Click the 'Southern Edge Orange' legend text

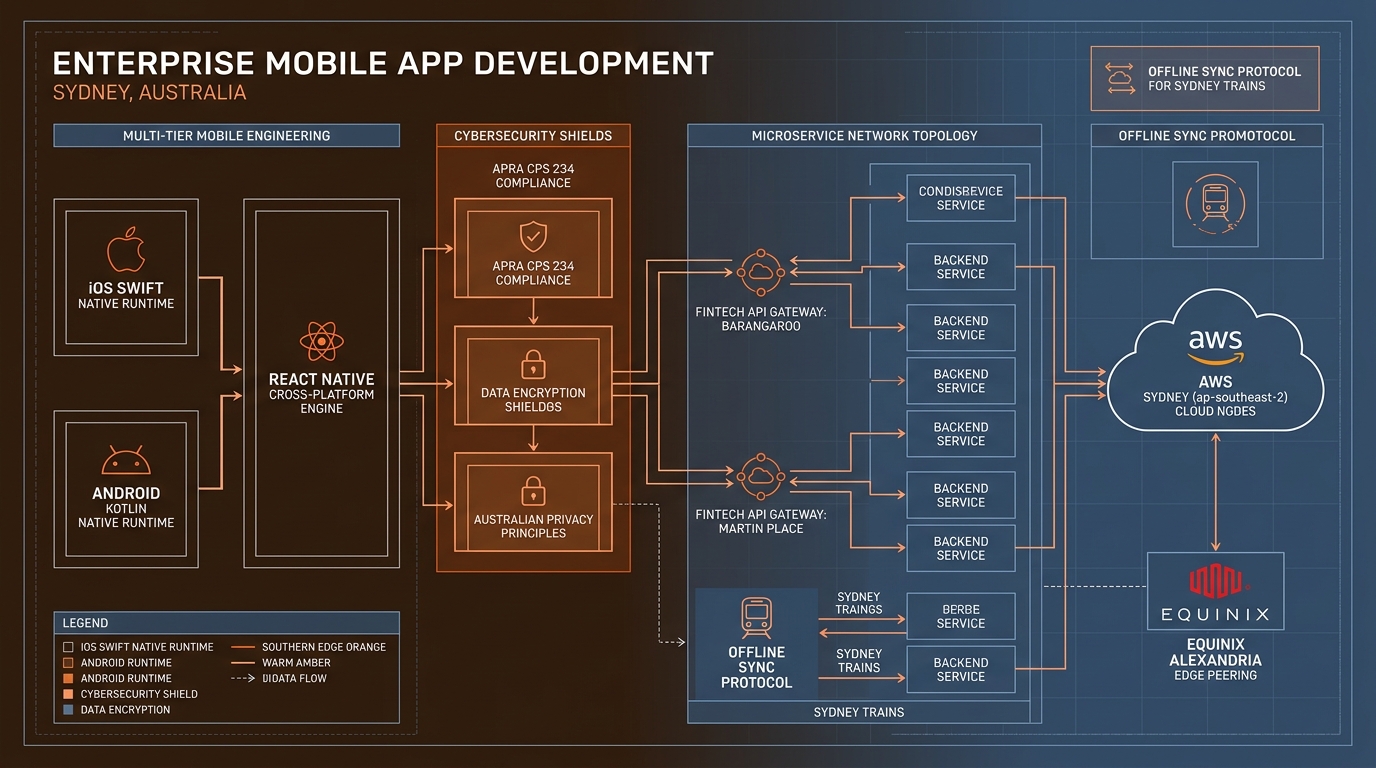point(324,647)
